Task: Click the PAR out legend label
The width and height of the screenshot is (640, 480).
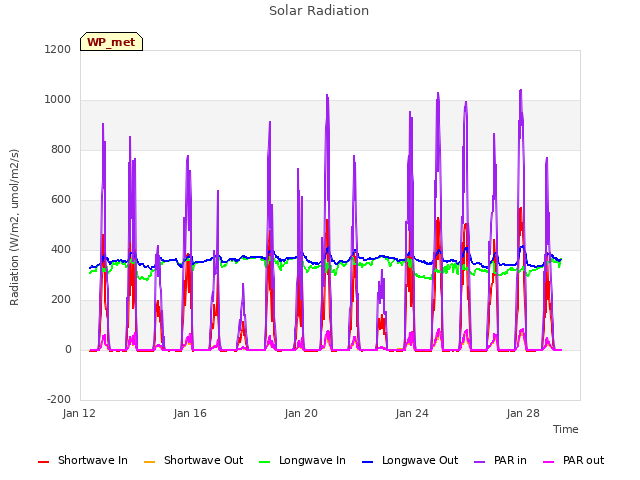Action: tap(583, 460)
